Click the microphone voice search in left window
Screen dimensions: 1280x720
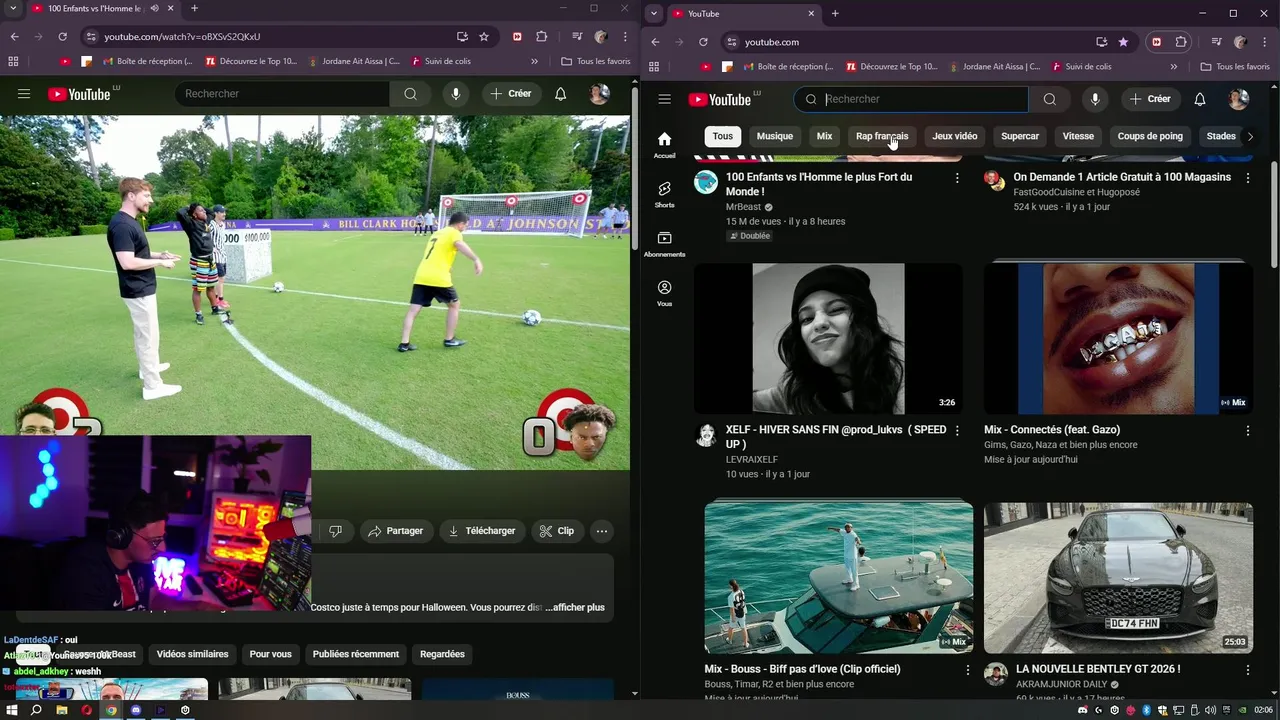(456, 94)
